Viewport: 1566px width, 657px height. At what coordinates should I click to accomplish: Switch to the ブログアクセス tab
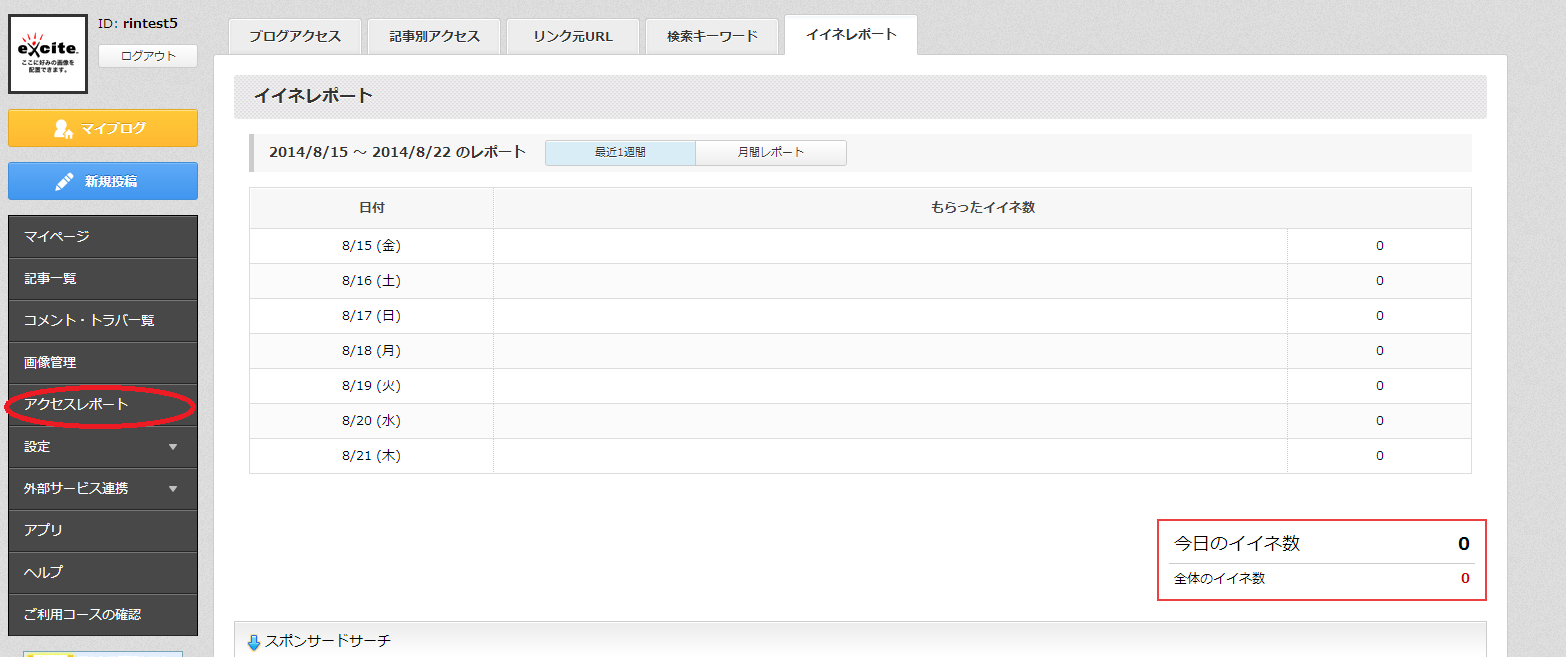coord(295,36)
